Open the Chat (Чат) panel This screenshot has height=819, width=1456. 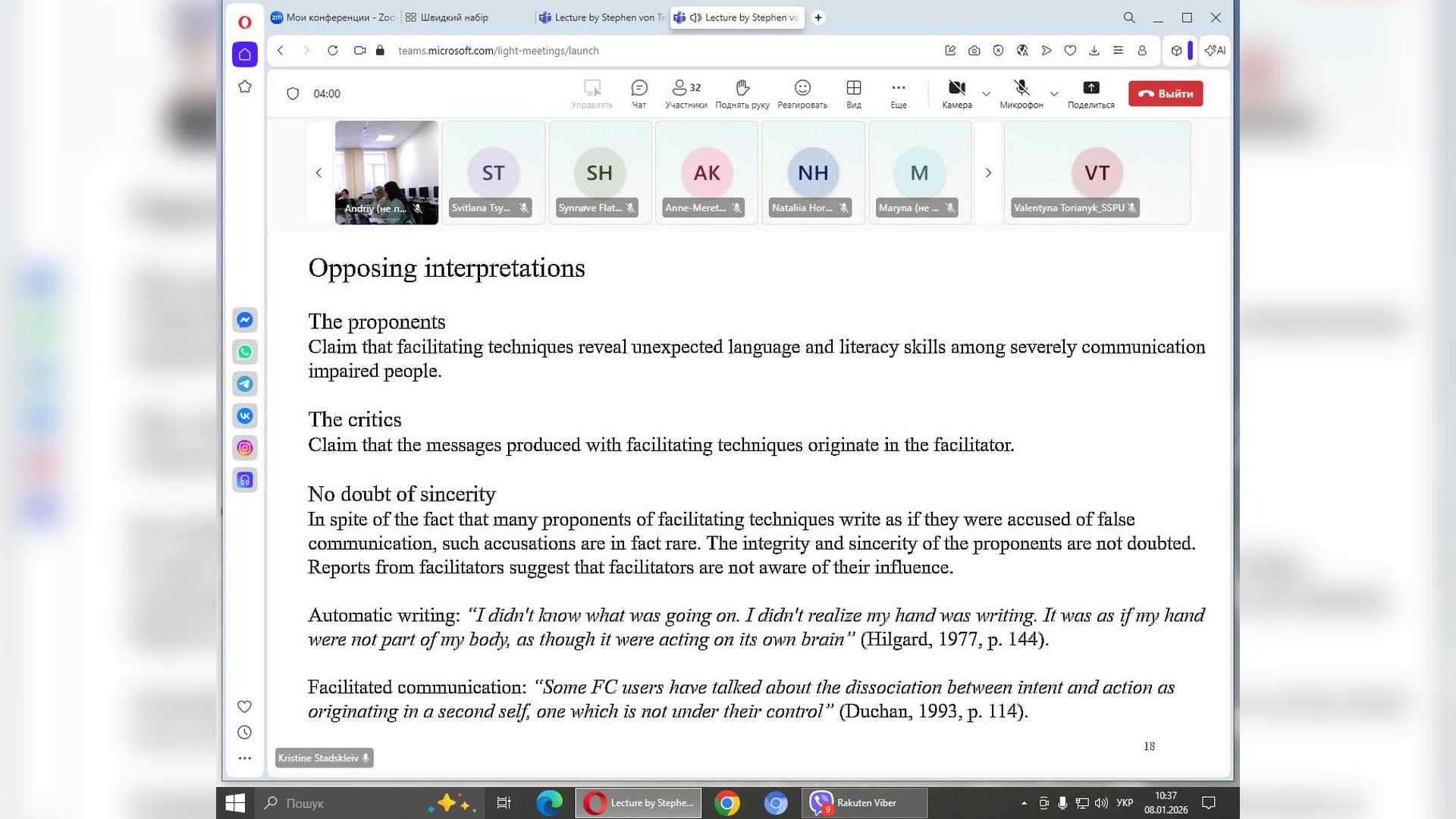click(639, 93)
